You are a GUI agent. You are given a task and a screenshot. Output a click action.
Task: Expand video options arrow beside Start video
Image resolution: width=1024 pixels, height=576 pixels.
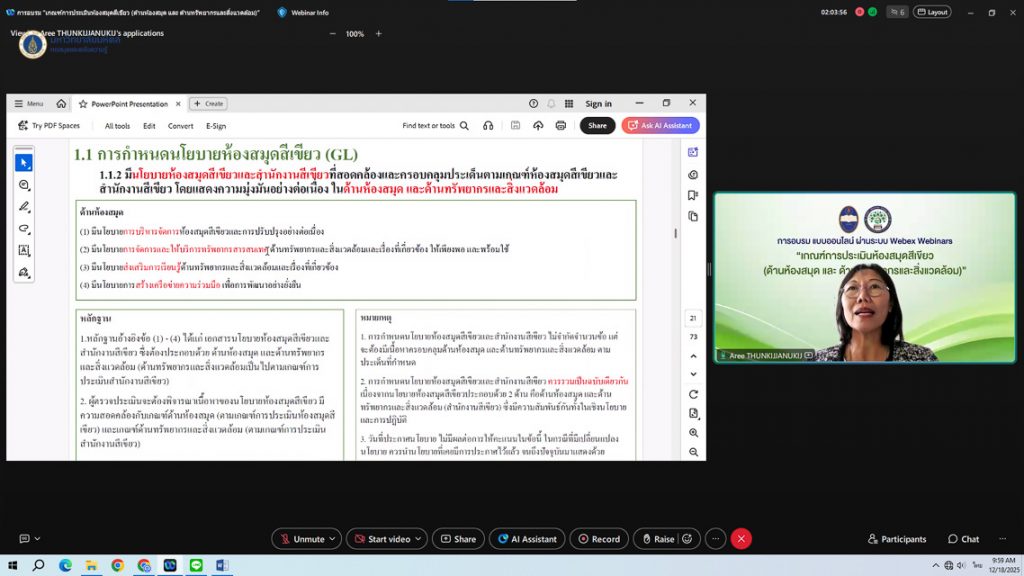coord(418,539)
